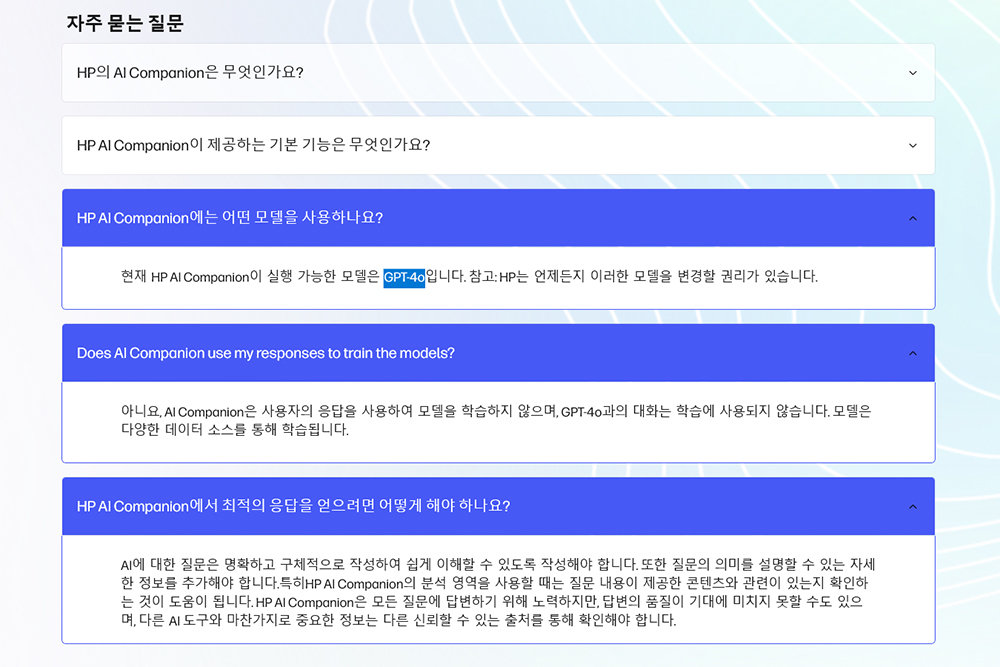
Task: Click the highlighted GPT-4o text
Action: pos(404,277)
